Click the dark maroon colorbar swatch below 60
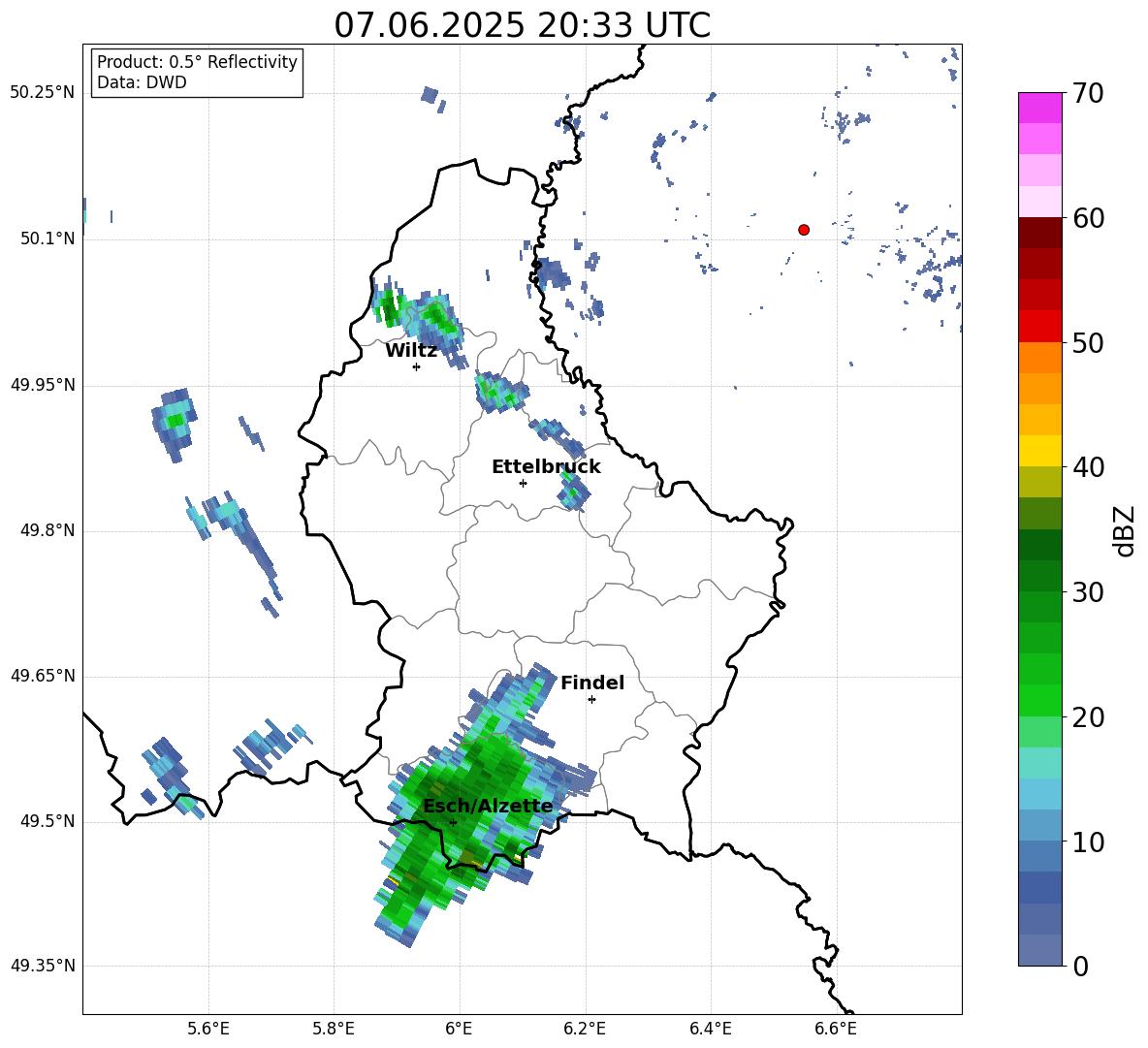The width and height of the screenshot is (1148, 1048). tap(1040, 233)
